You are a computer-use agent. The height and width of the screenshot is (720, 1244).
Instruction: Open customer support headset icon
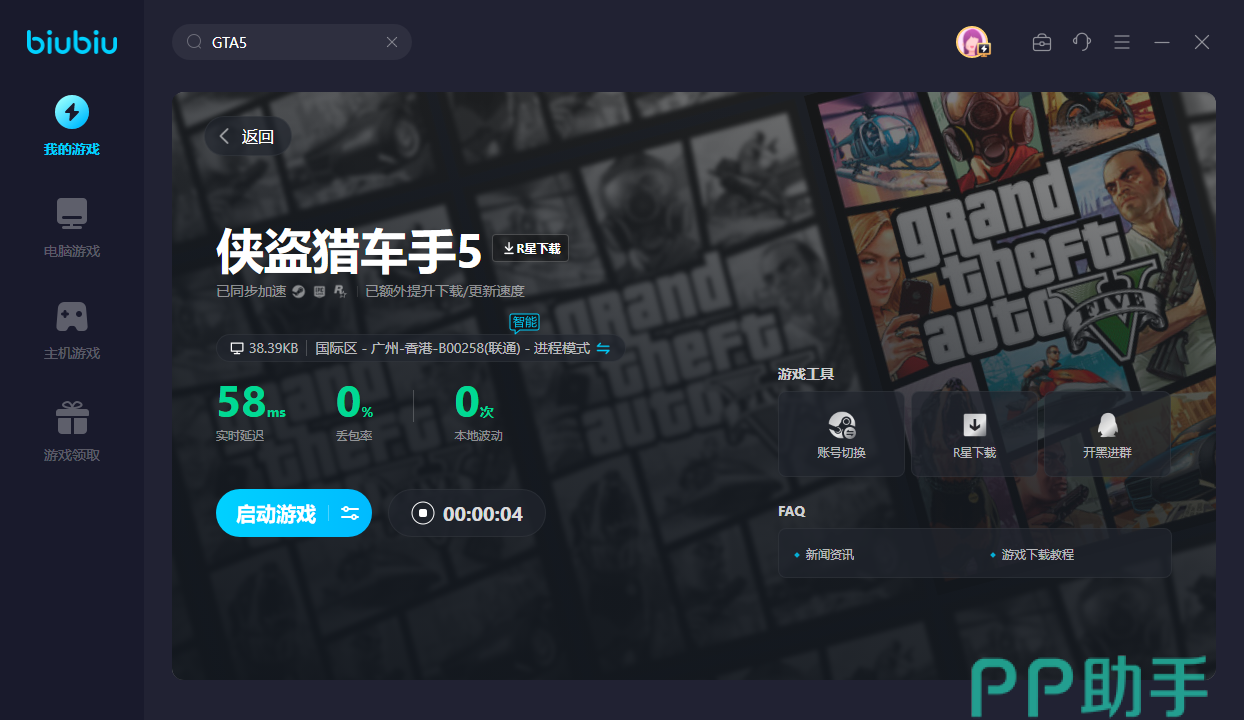click(x=1081, y=42)
